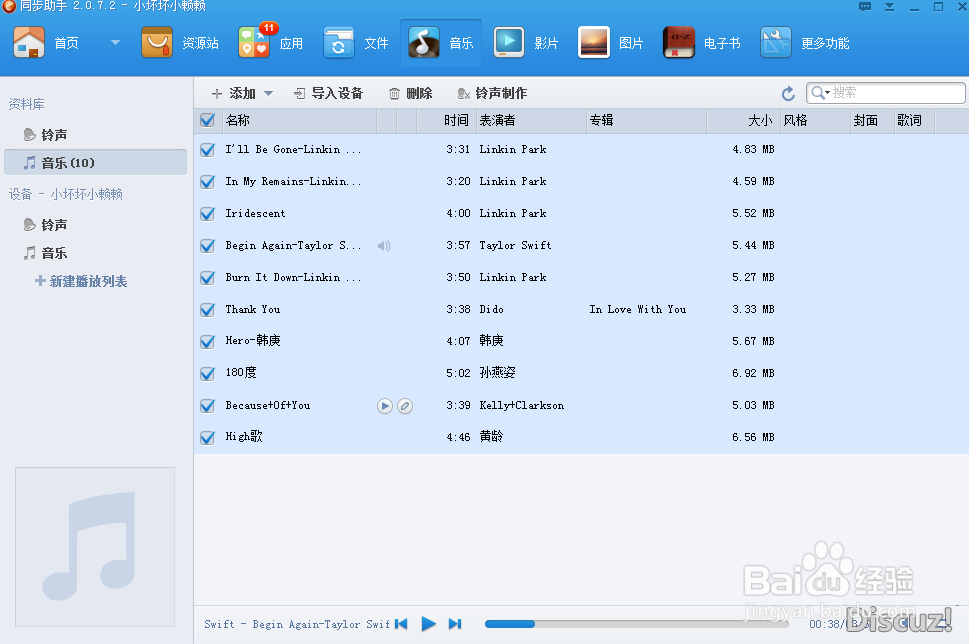Open the 更多功能 tools icon
The image size is (969, 644).
click(x=776, y=43)
